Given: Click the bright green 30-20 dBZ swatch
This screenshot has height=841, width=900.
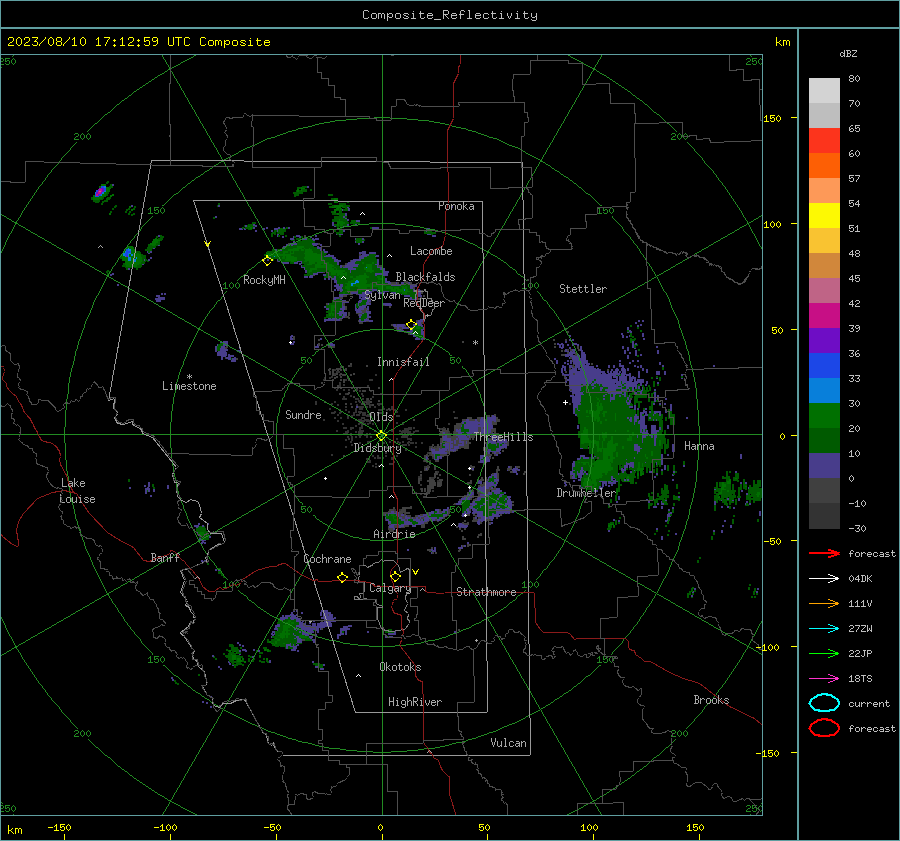Looking at the screenshot, I should coord(824,416).
